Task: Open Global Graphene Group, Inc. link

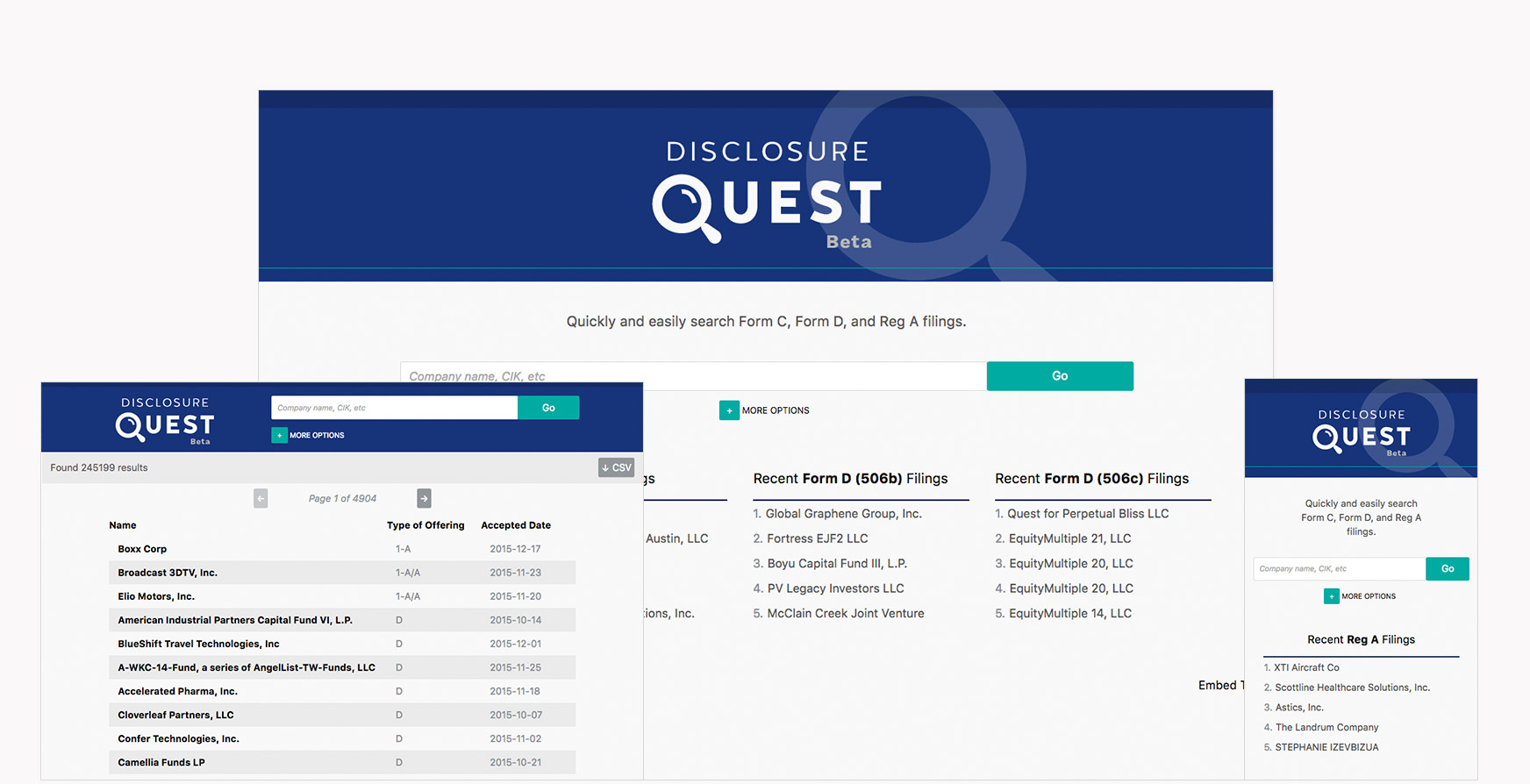Action: click(x=843, y=514)
